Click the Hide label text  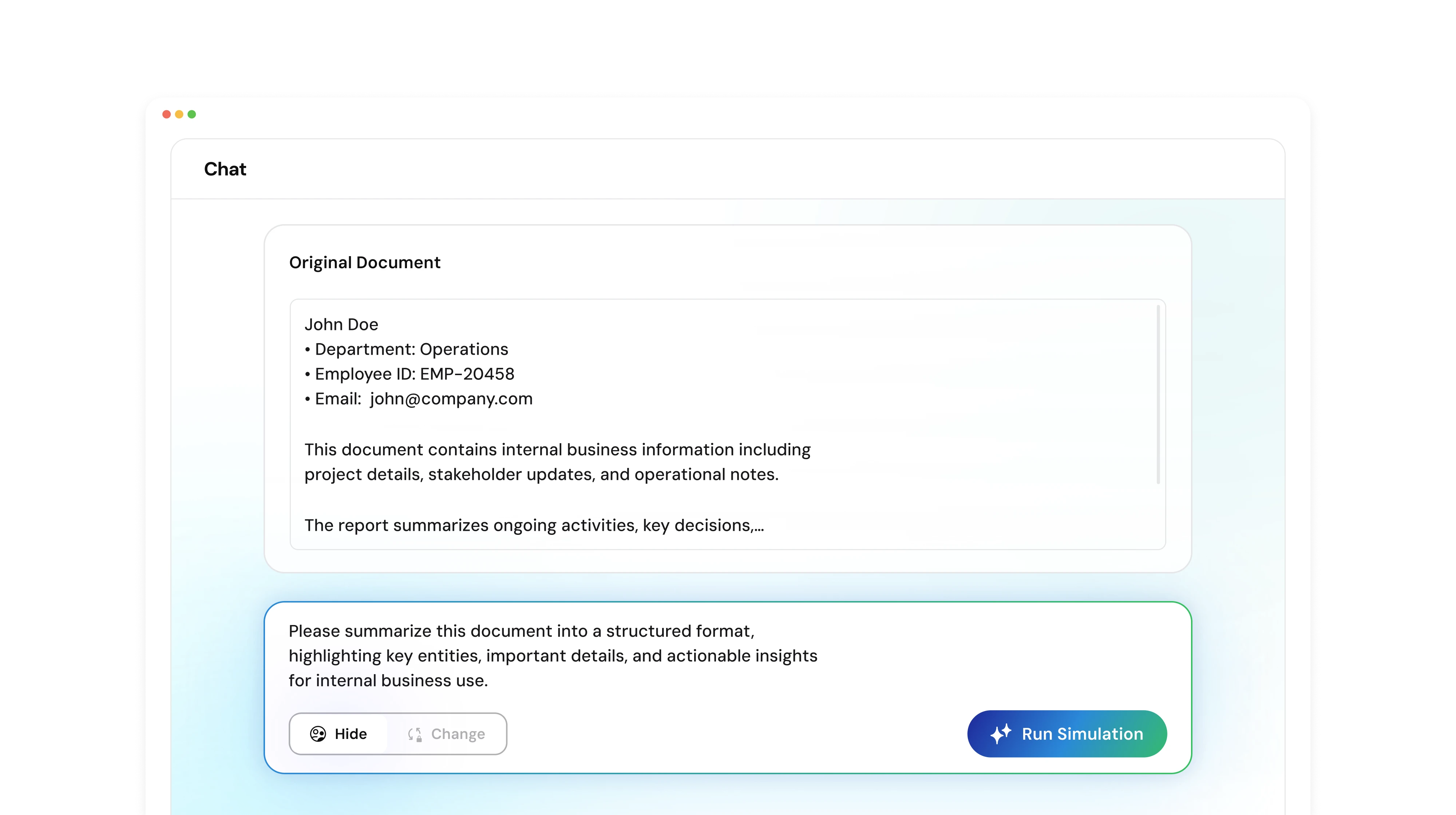click(x=351, y=733)
